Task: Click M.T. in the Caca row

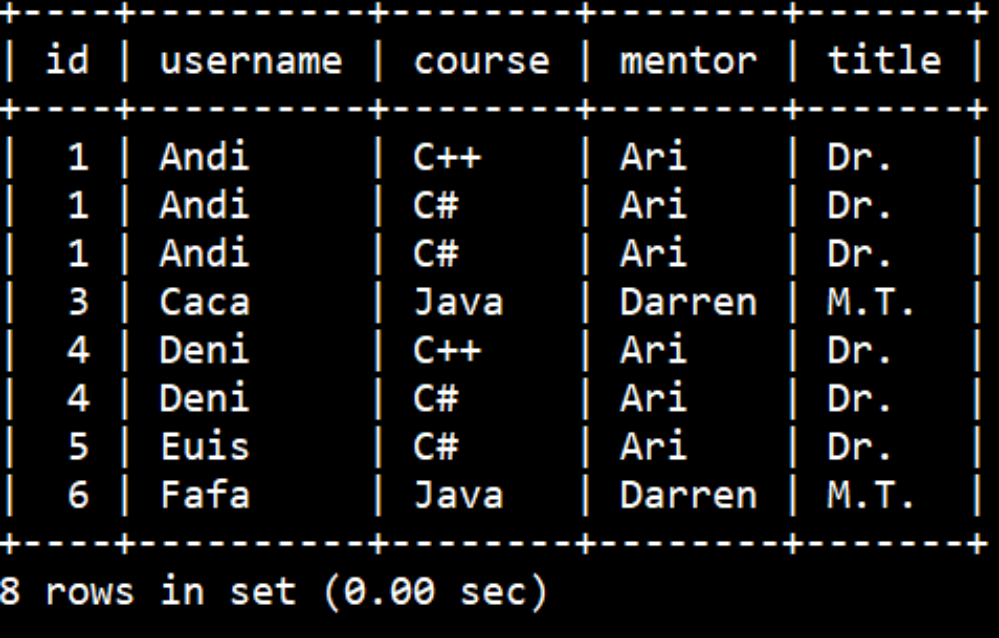Action: (870, 301)
